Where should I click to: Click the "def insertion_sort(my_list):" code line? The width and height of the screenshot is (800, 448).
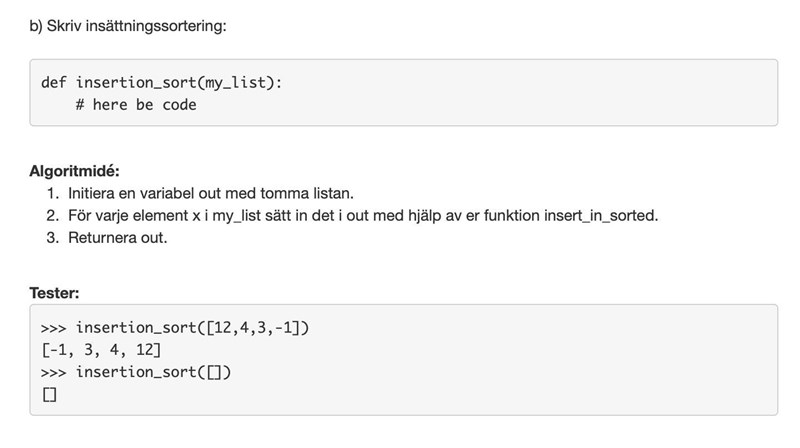click(162, 82)
